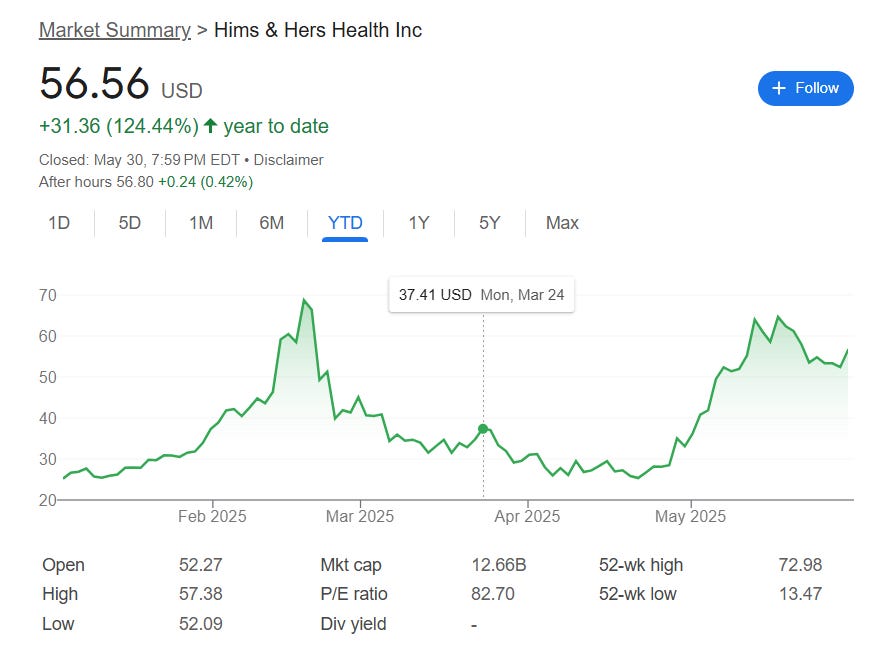Click the +31.36 (124.44%) year to date text

point(183,126)
